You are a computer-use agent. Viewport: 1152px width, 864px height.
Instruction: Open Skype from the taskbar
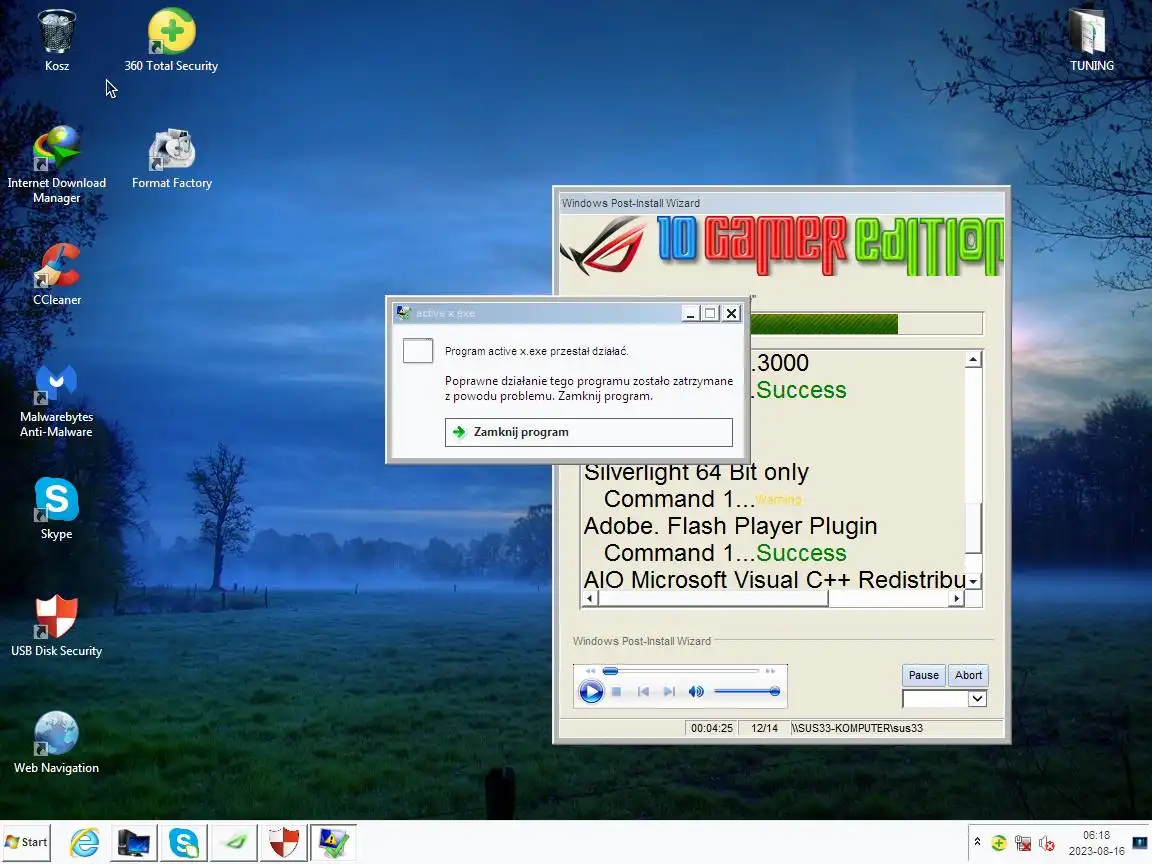[x=184, y=842]
